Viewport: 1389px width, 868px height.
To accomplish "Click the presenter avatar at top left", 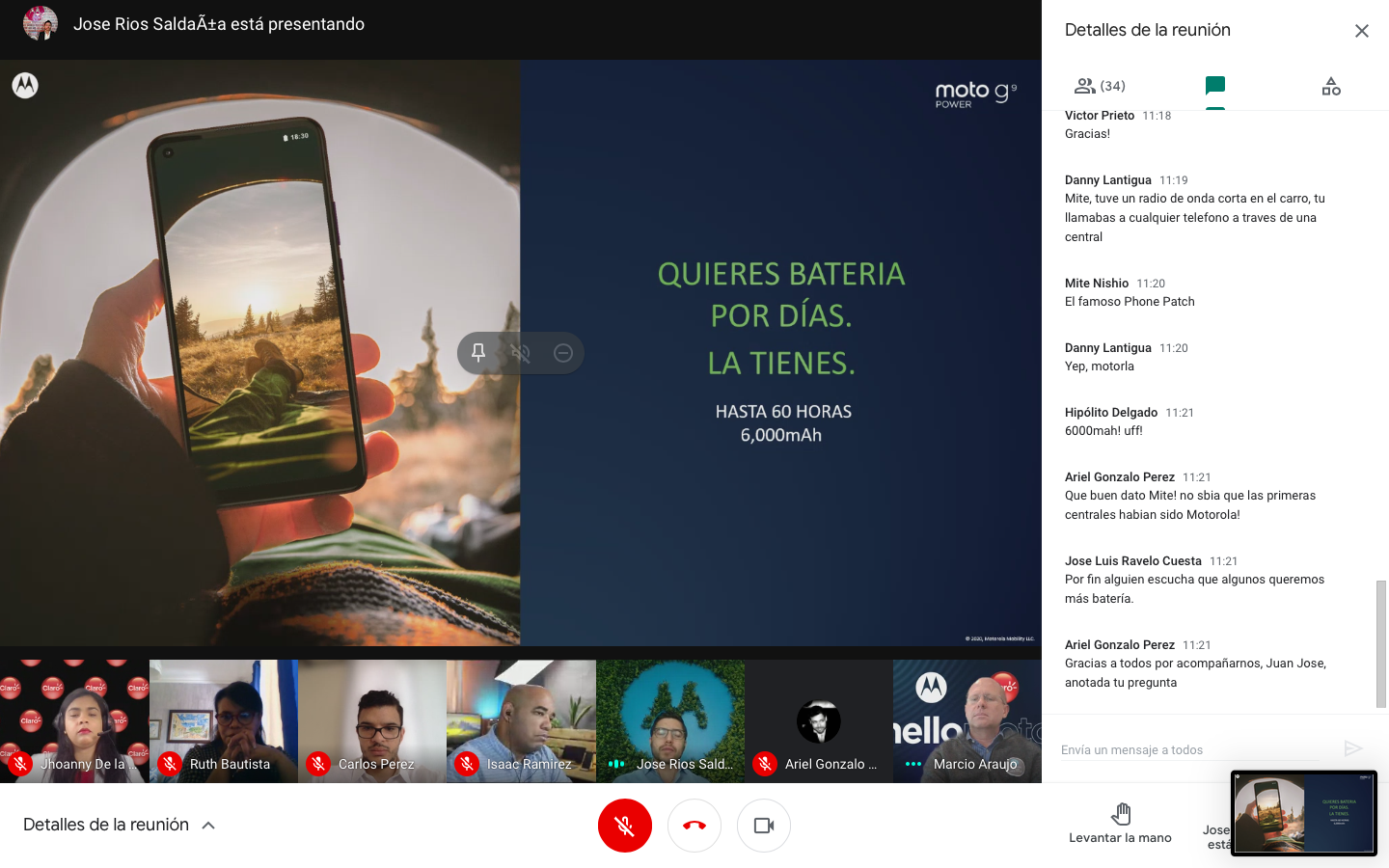I will click(x=41, y=23).
